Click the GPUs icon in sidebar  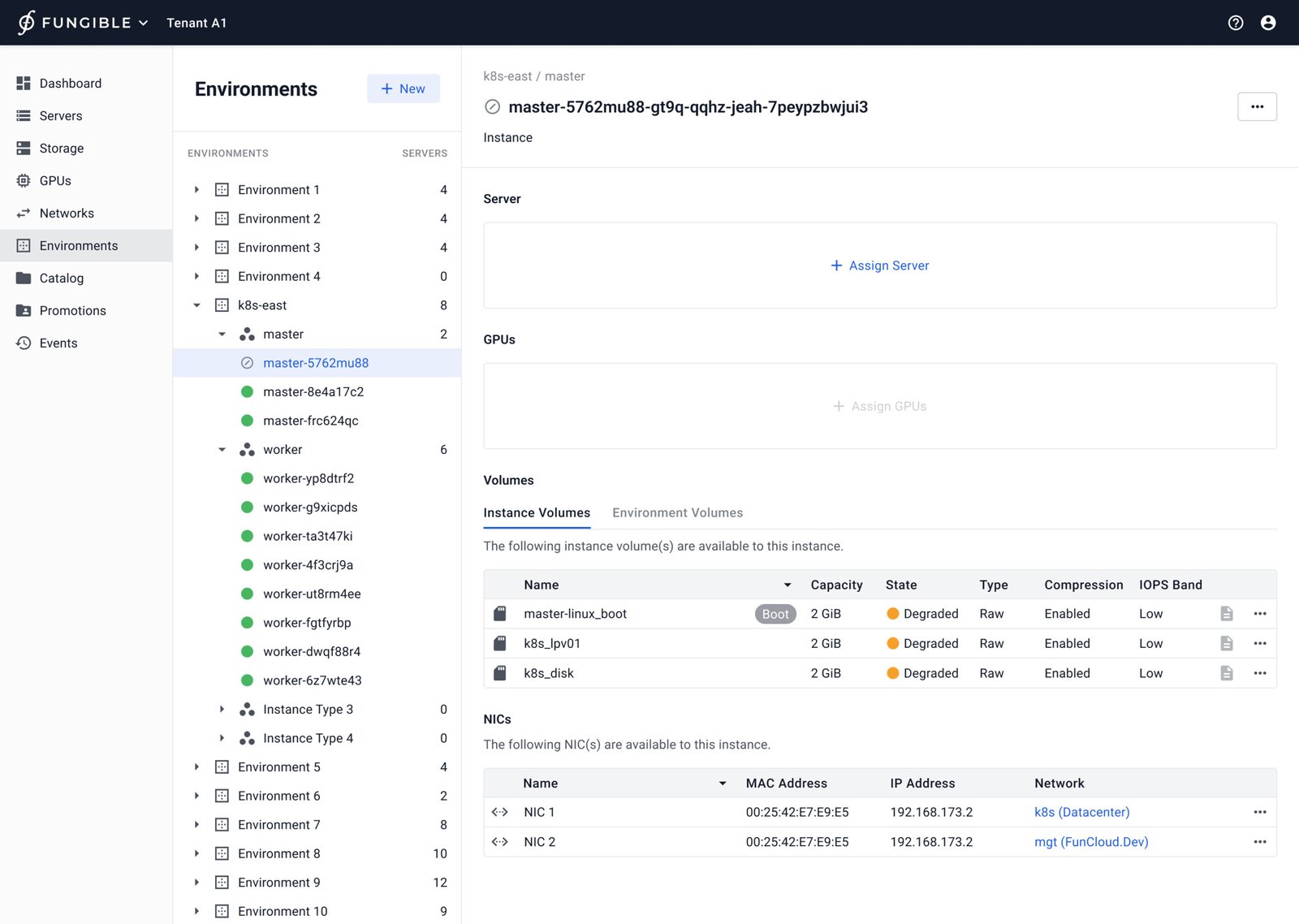click(x=24, y=181)
